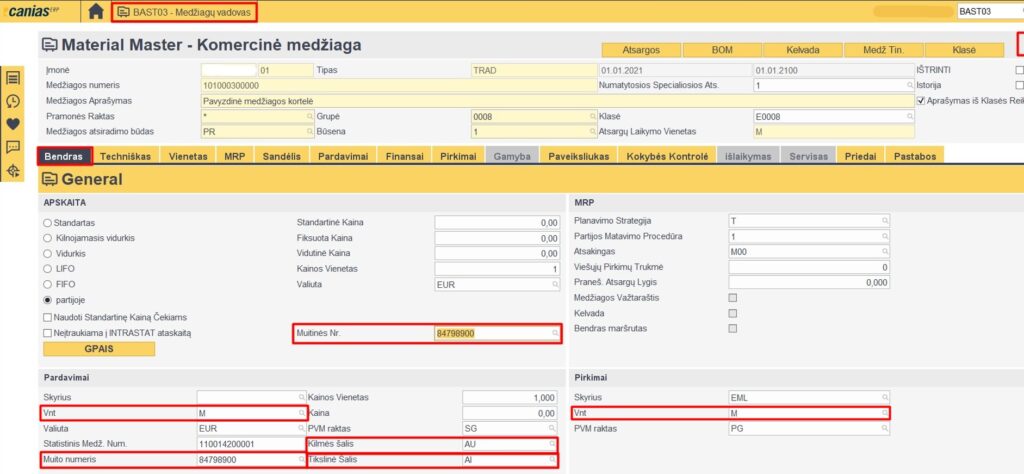This screenshot has width=1024, height=474.
Task: Click the BOM button
Action: pos(722,50)
